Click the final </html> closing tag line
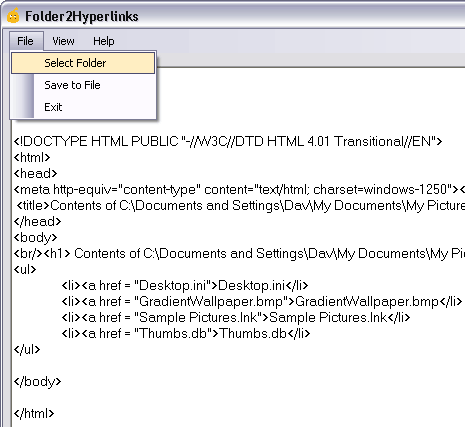This screenshot has height=427, width=465. (34, 413)
